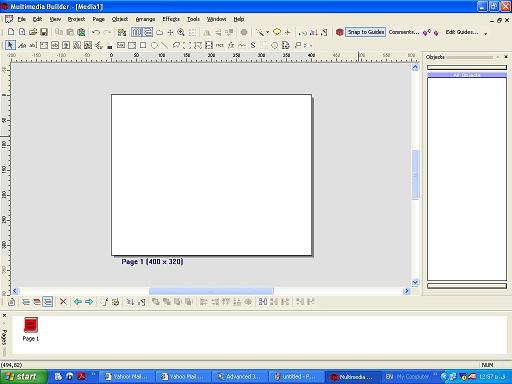Image resolution: width=512 pixels, height=384 pixels.
Task: Choose the rectangle shape tool
Action: point(143,45)
